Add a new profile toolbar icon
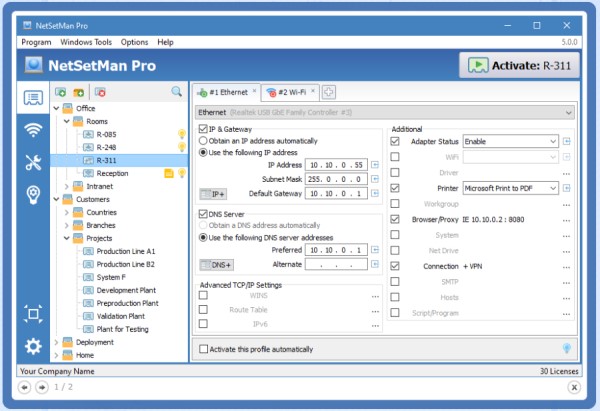This screenshot has width=600, height=411. 60,92
